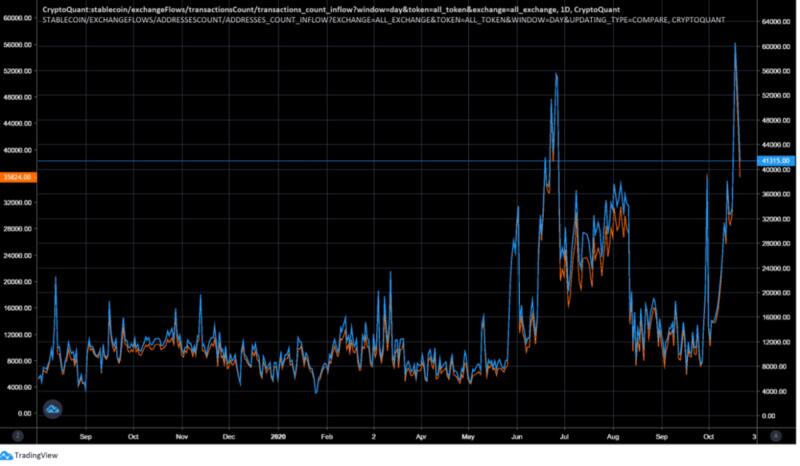Click the ADDRESSES_COUNT_INFLOW legend title
This screenshot has height=466, width=800.
[x=384, y=20]
